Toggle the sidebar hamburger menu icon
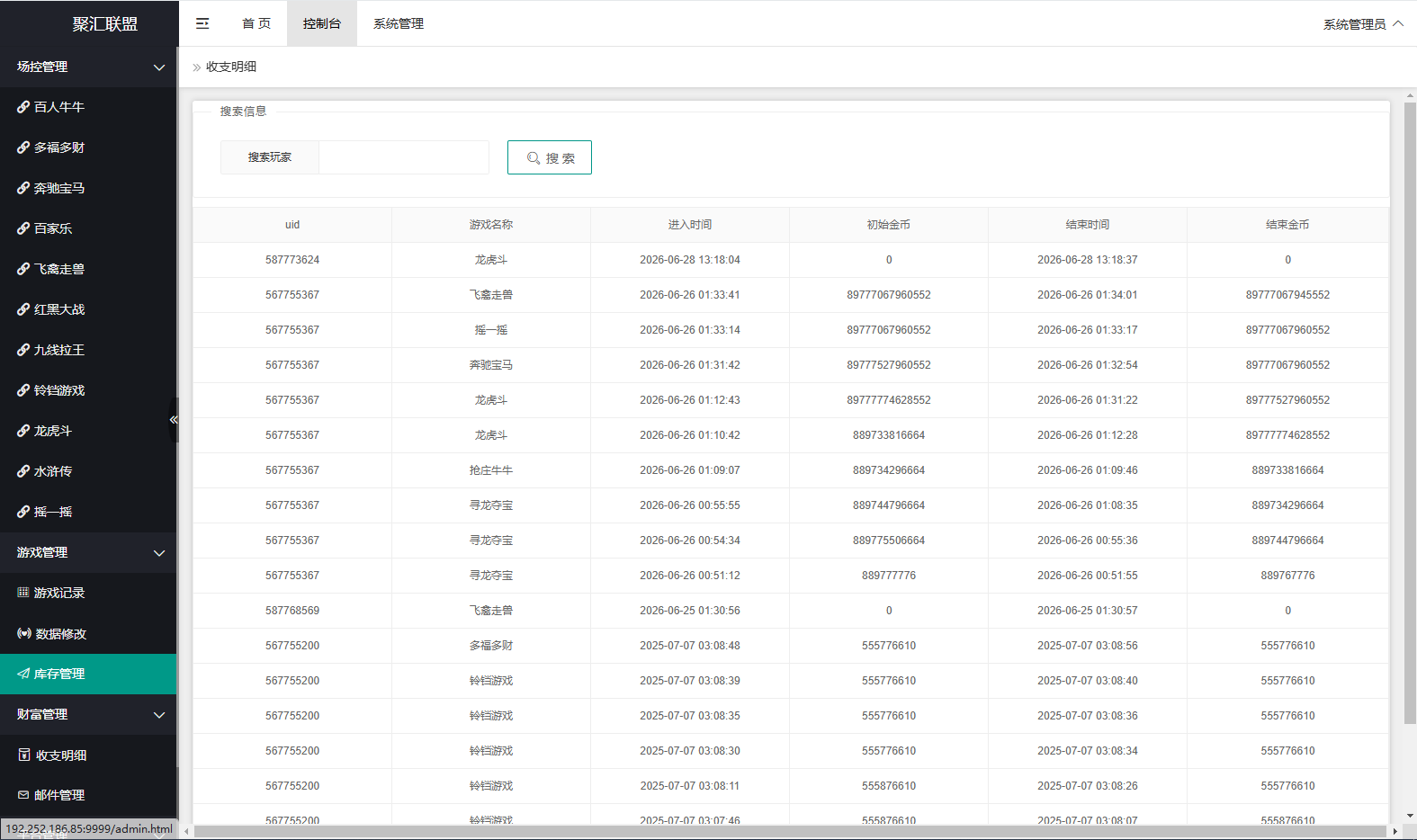This screenshot has height=840, width=1417. point(202,23)
